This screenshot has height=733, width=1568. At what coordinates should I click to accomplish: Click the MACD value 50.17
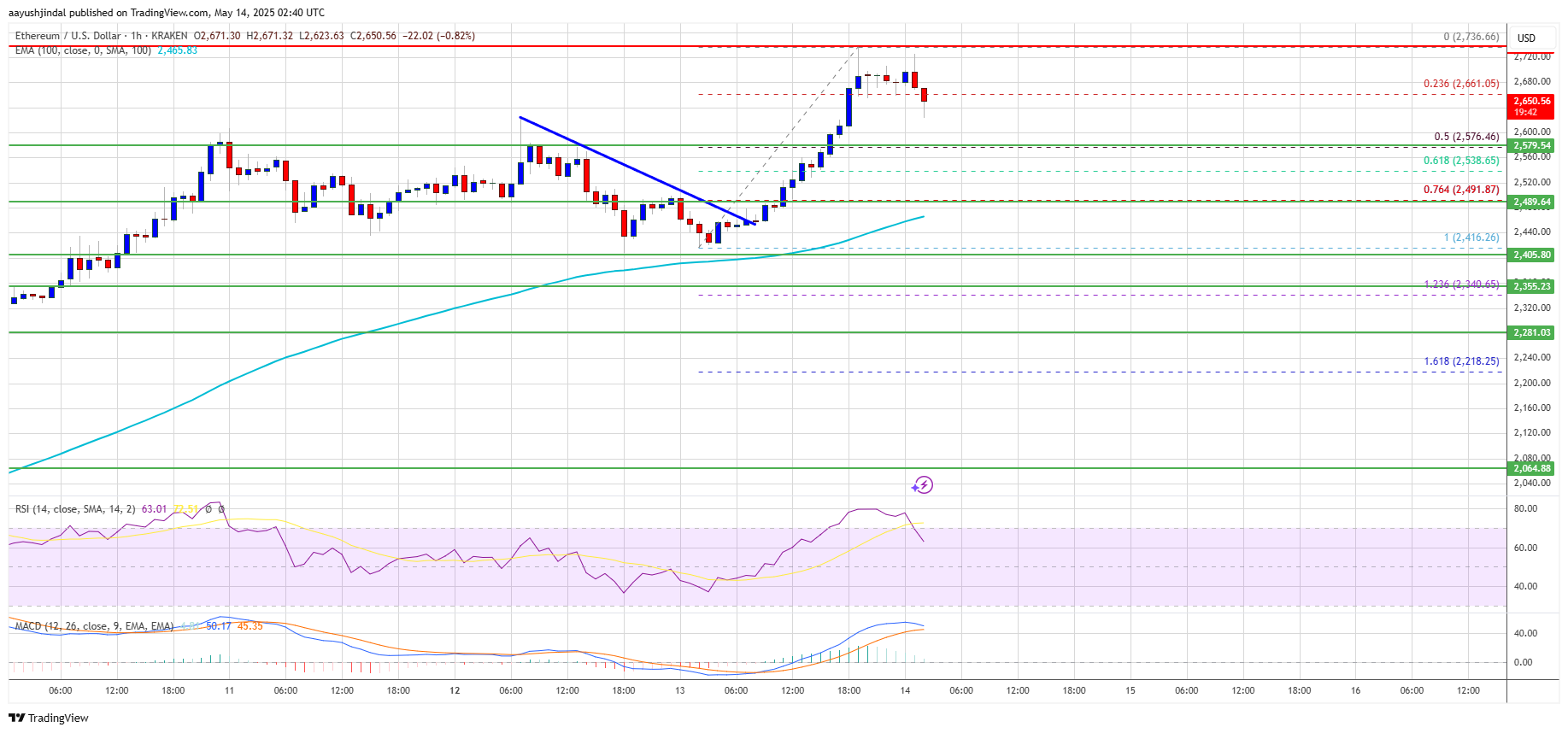[219, 626]
